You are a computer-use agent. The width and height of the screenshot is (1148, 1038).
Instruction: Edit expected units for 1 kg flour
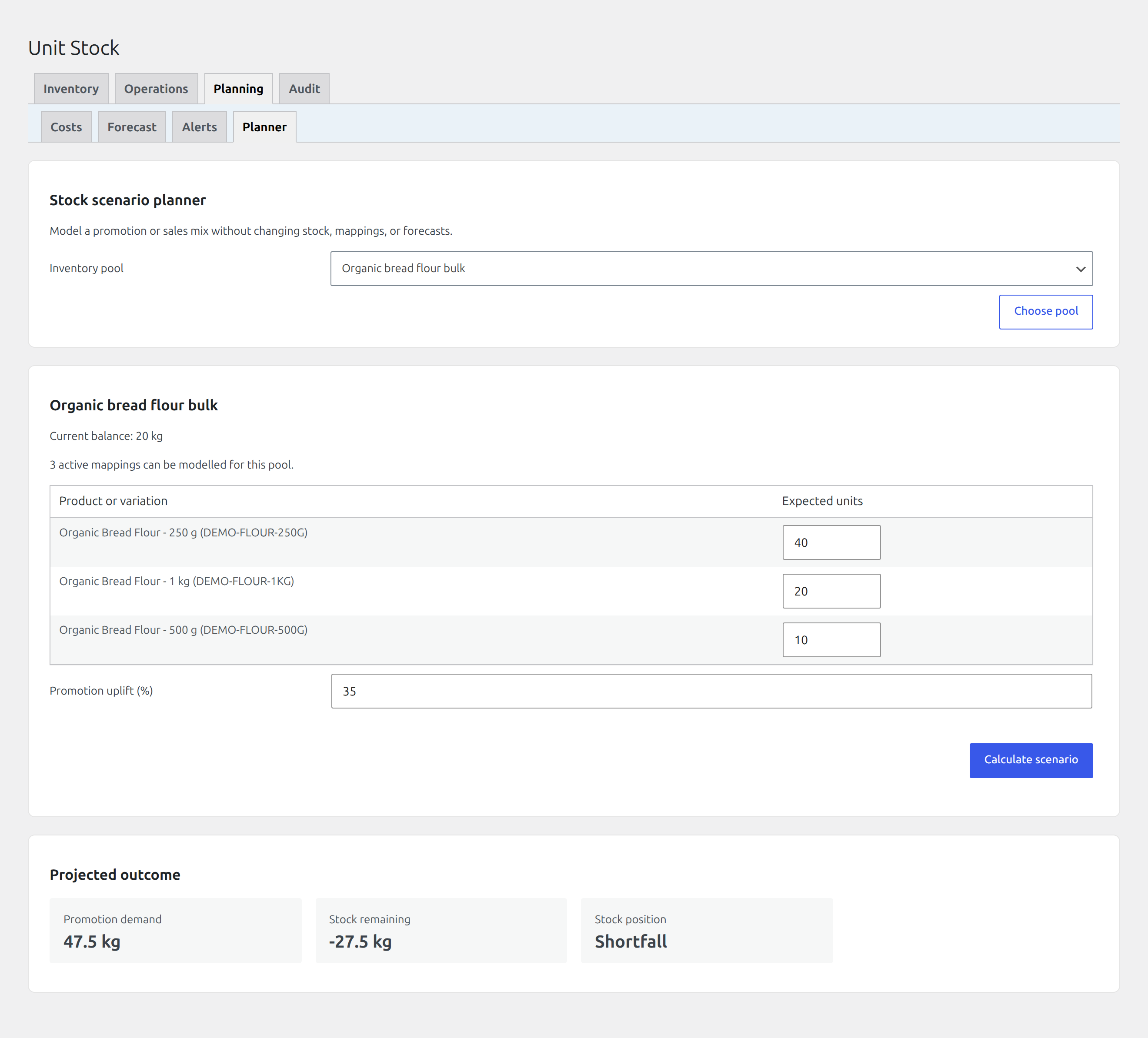(x=831, y=591)
